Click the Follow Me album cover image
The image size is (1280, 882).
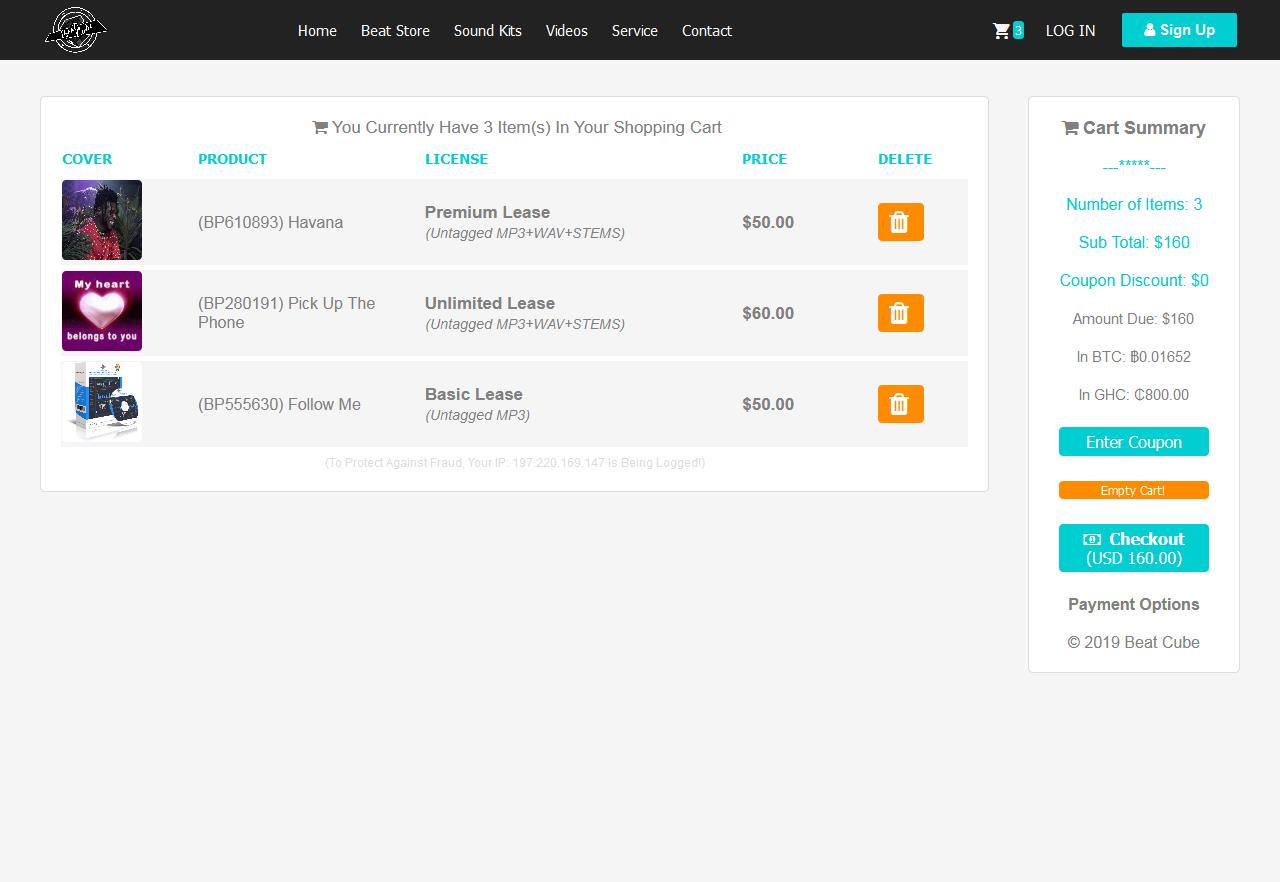(101, 402)
